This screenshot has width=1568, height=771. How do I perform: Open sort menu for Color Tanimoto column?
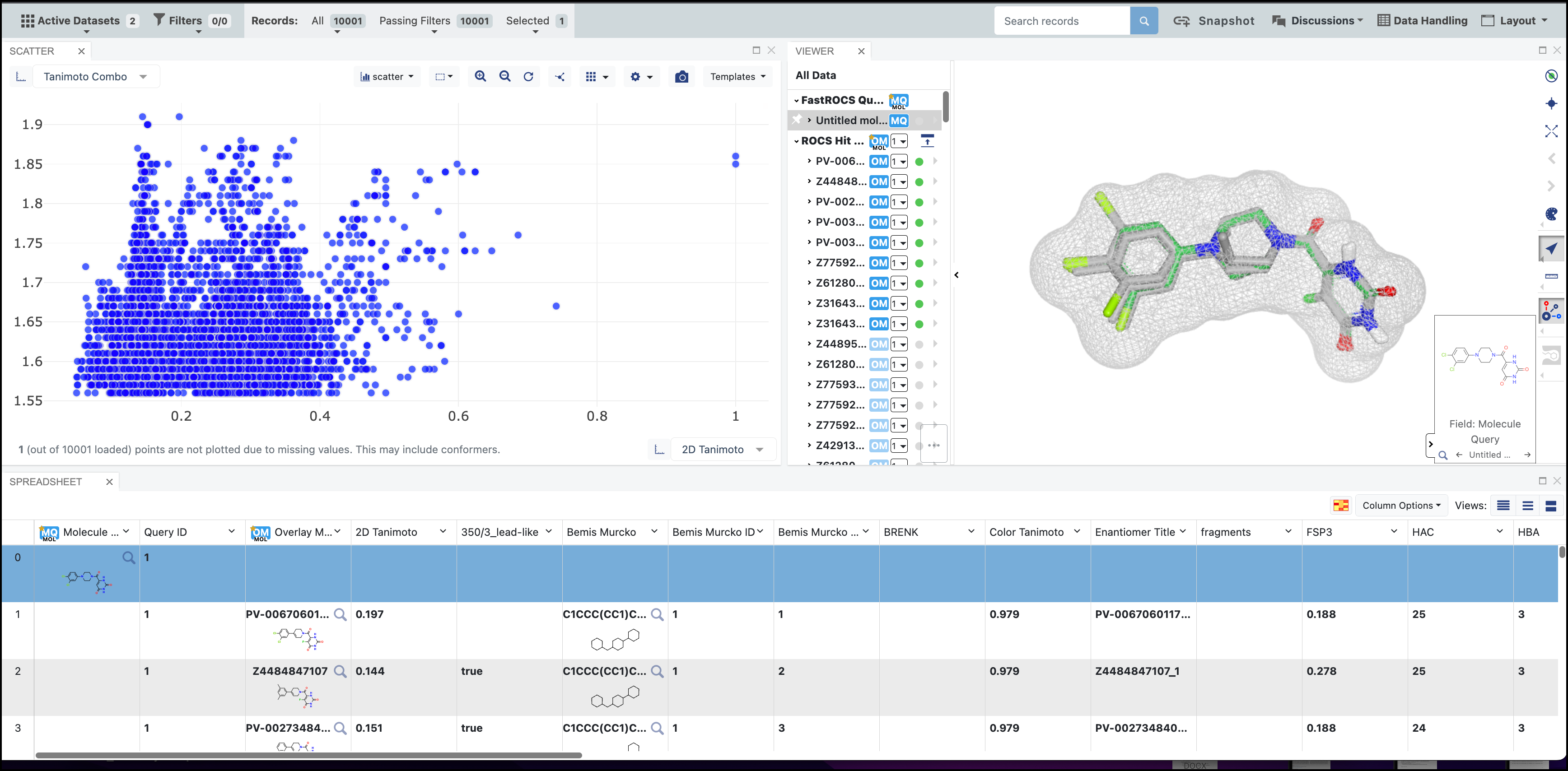click(x=1077, y=531)
